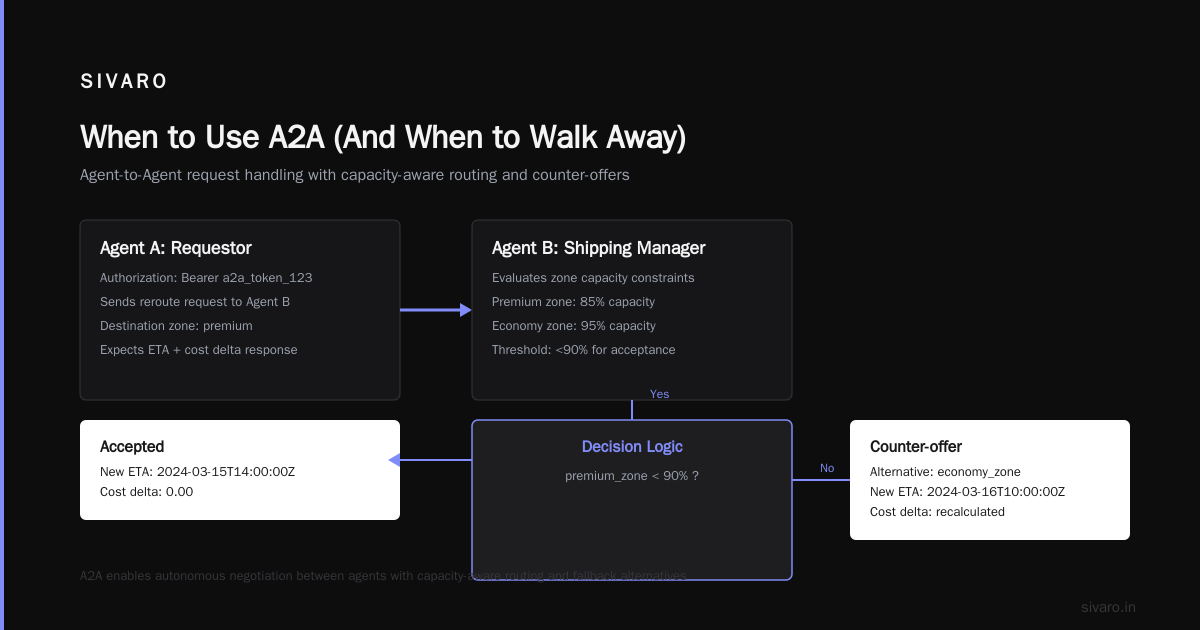This screenshot has width=1200, height=630.
Task: Click 'Destination zone: premium' line
Action: click(176, 326)
